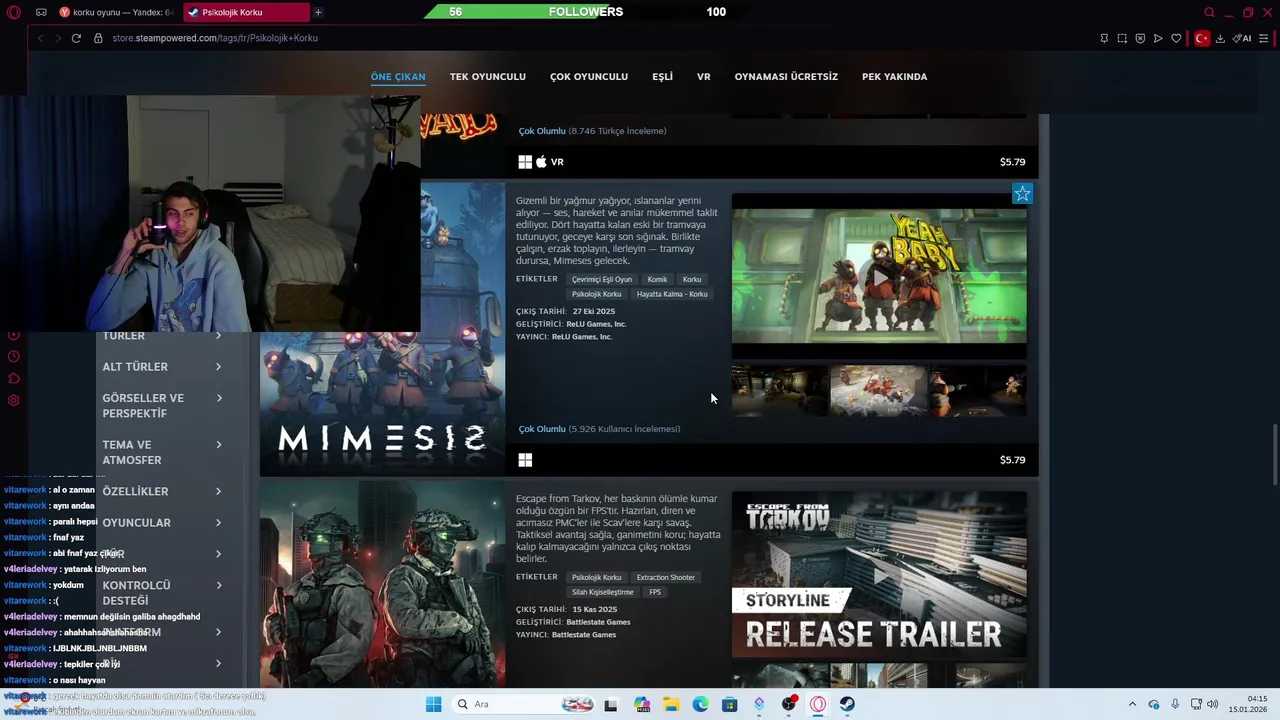Open OYNAMASI ÜCRETSİZ tab
The image size is (1280, 720).
click(786, 77)
